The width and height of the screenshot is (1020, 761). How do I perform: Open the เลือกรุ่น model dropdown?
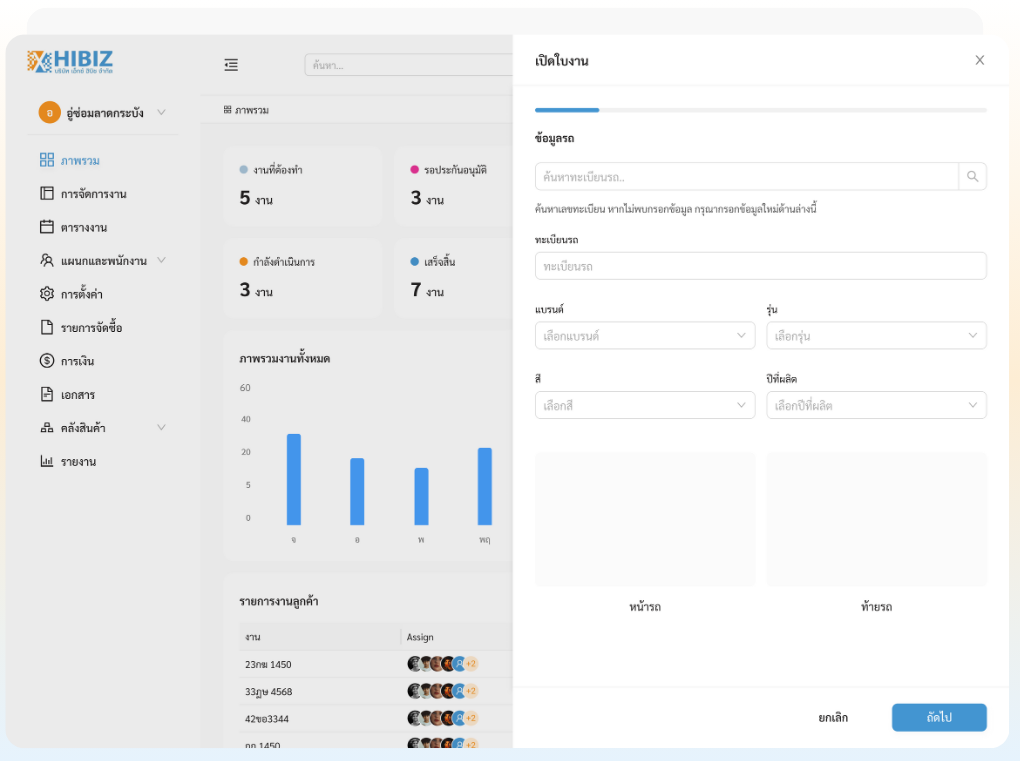(876, 336)
